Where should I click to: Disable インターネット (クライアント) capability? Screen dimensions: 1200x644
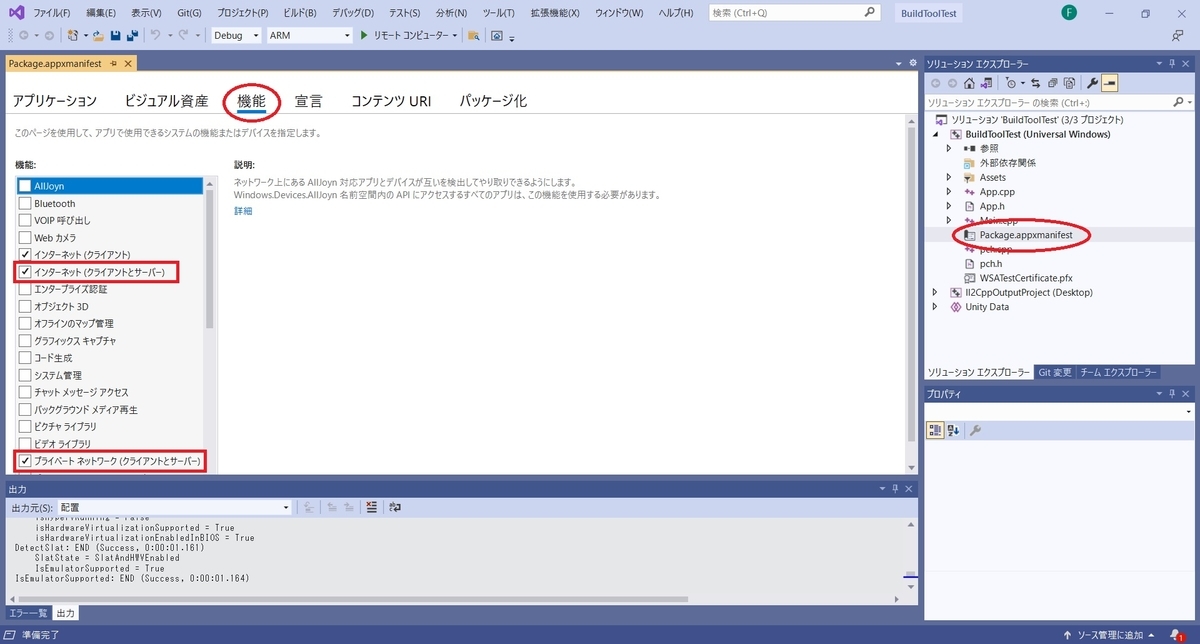point(24,254)
